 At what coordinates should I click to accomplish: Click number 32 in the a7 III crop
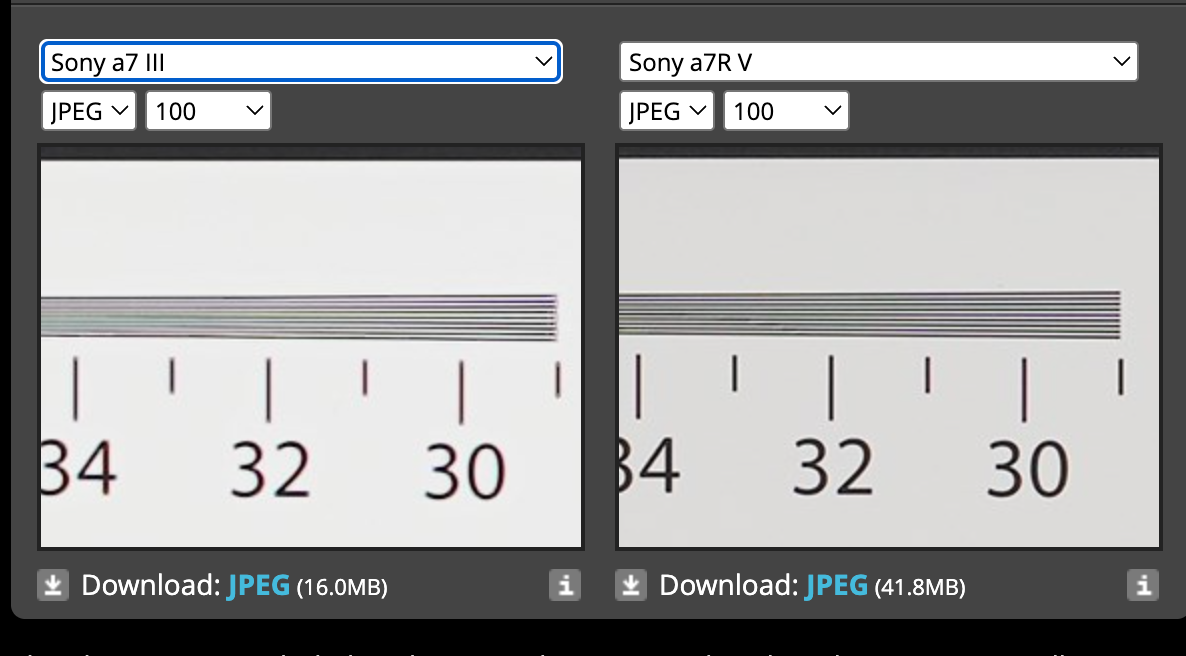pos(269,470)
